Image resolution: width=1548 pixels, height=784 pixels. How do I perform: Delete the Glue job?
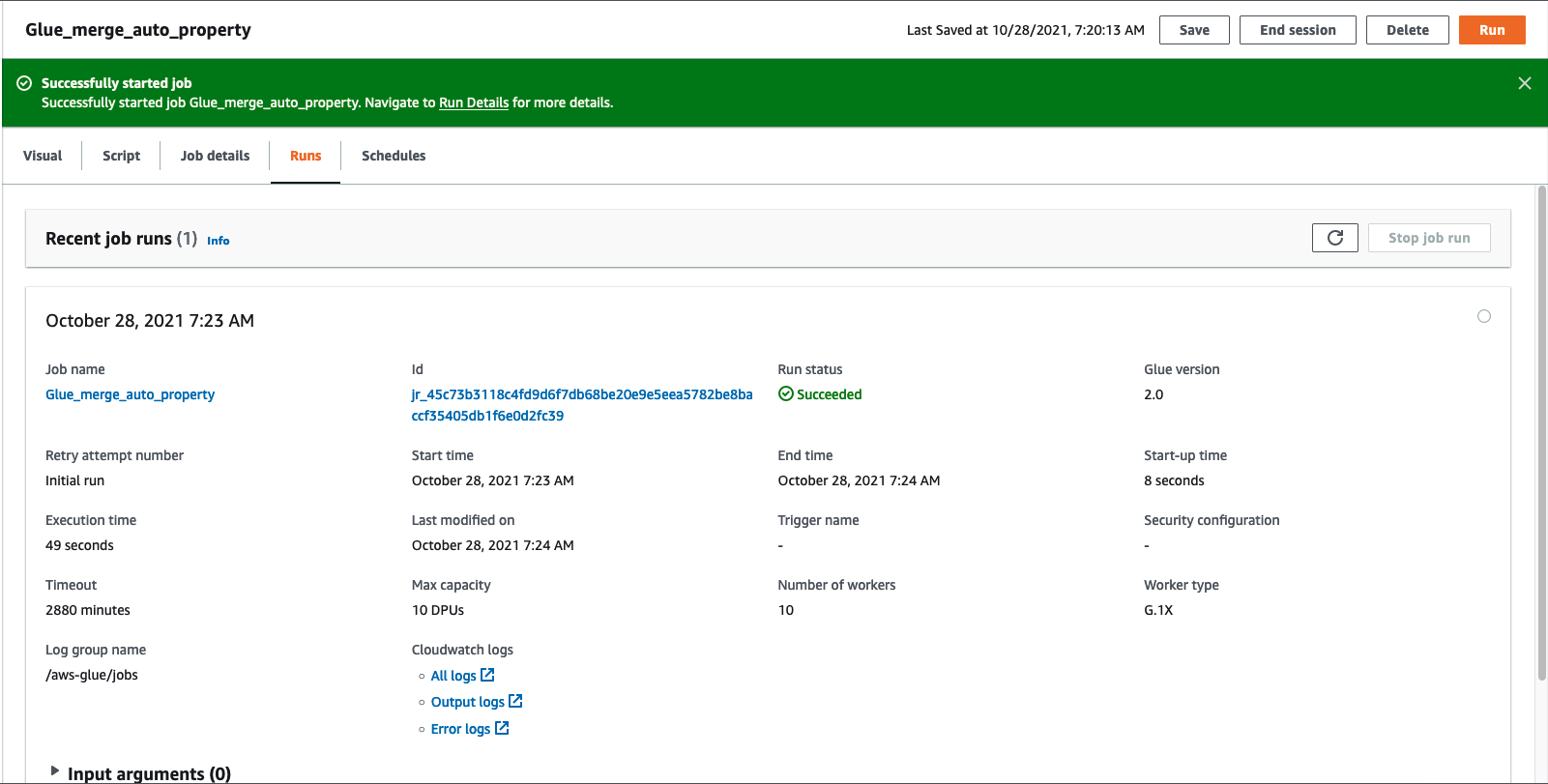1407,30
